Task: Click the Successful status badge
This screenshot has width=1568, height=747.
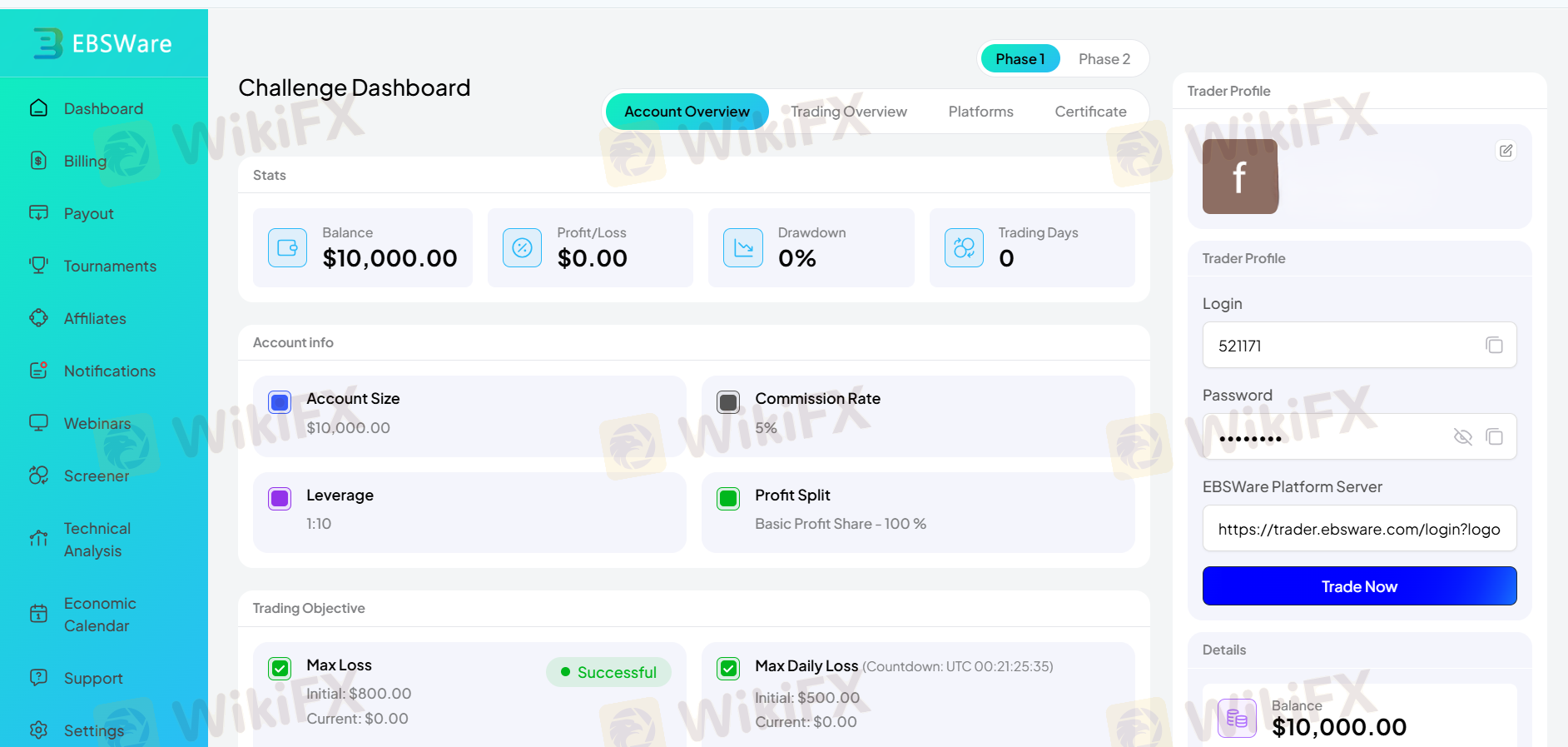Action: (x=608, y=672)
